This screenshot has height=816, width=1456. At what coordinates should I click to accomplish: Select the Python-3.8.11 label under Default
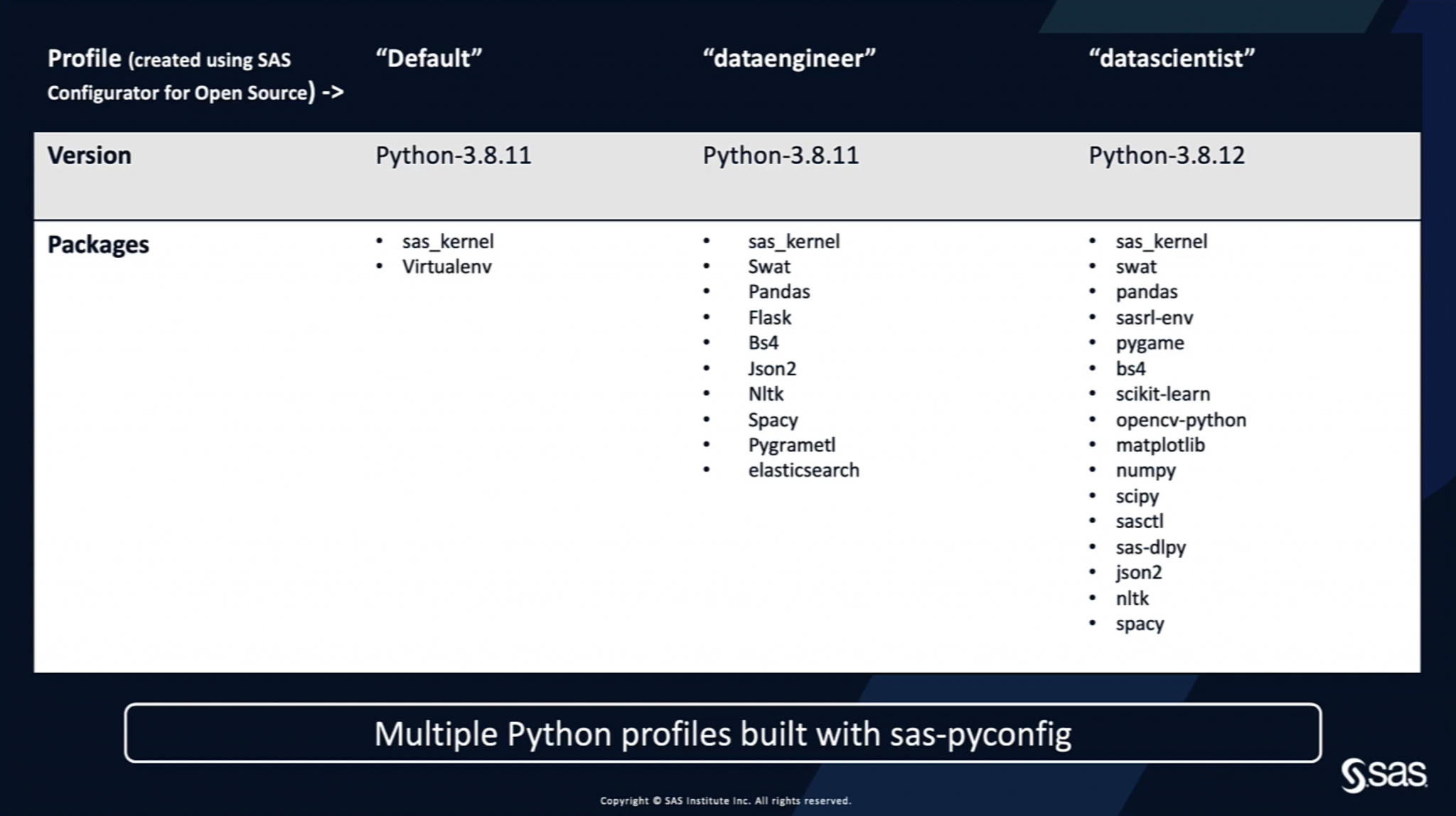[453, 155]
